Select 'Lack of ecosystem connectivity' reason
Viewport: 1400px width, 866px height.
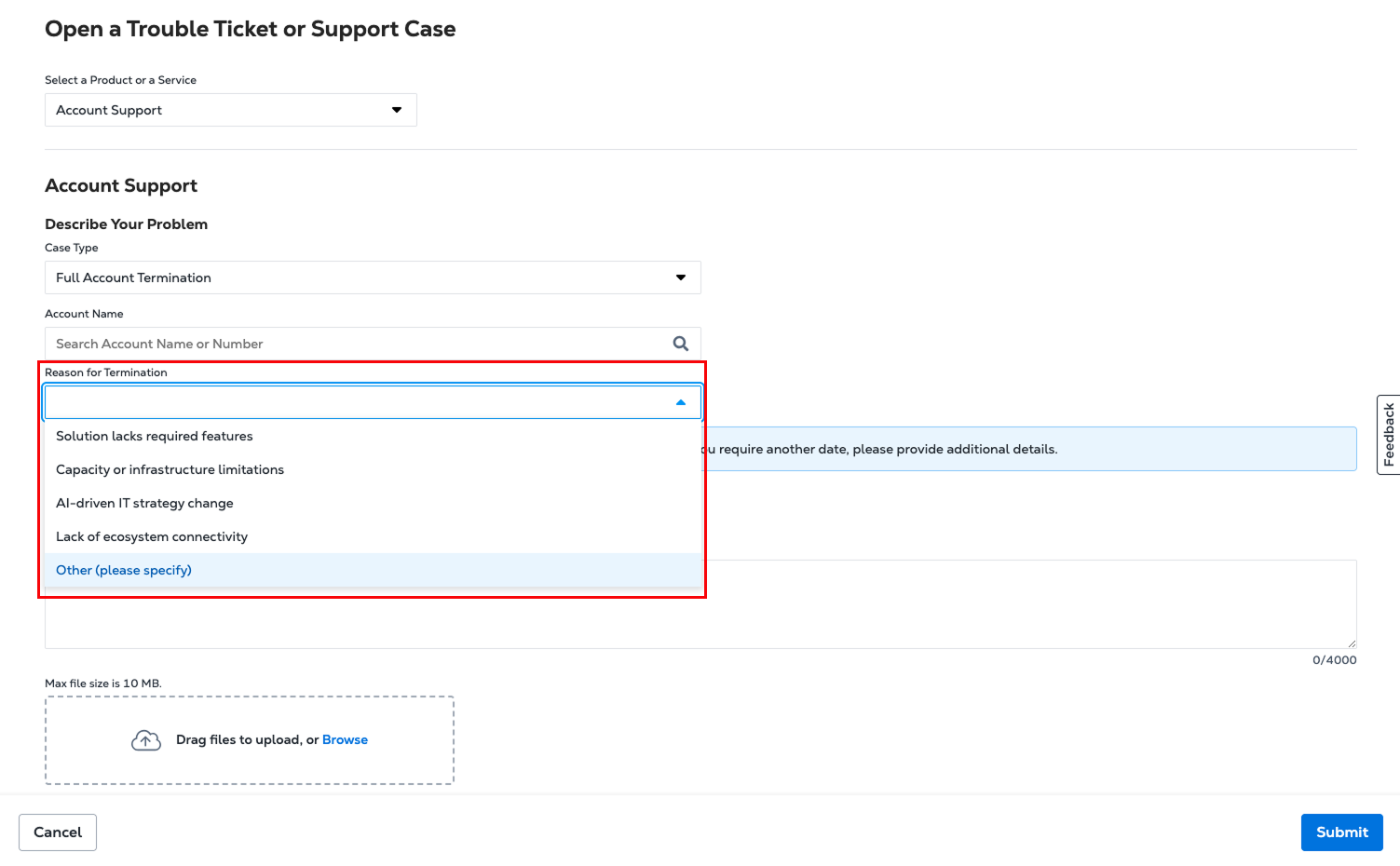pyautogui.click(x=152, y=536)
